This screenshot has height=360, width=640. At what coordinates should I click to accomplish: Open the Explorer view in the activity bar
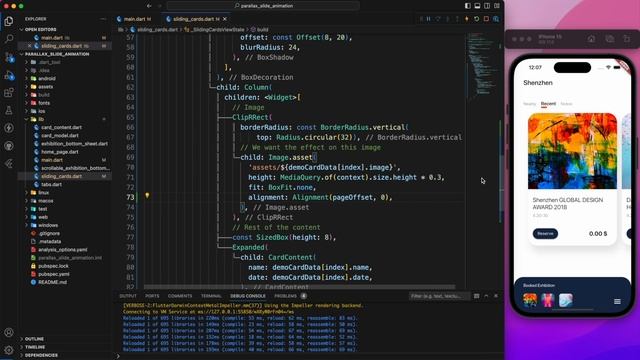[9, 21]
